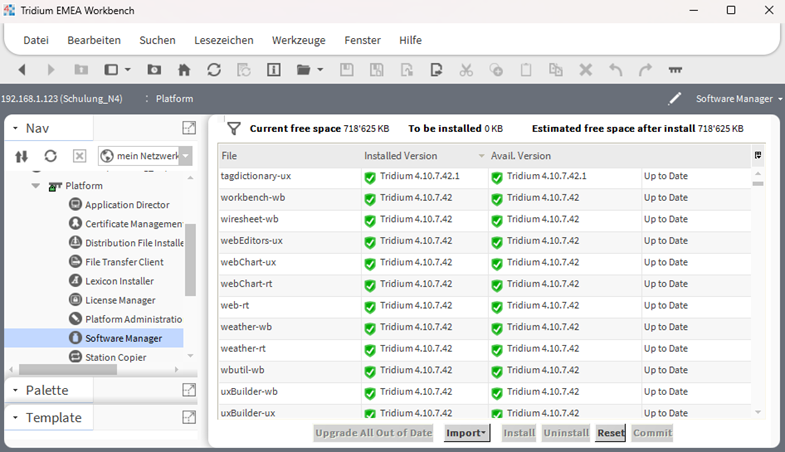
Task: Open the folder icon in toolbar
Action: 303,70
